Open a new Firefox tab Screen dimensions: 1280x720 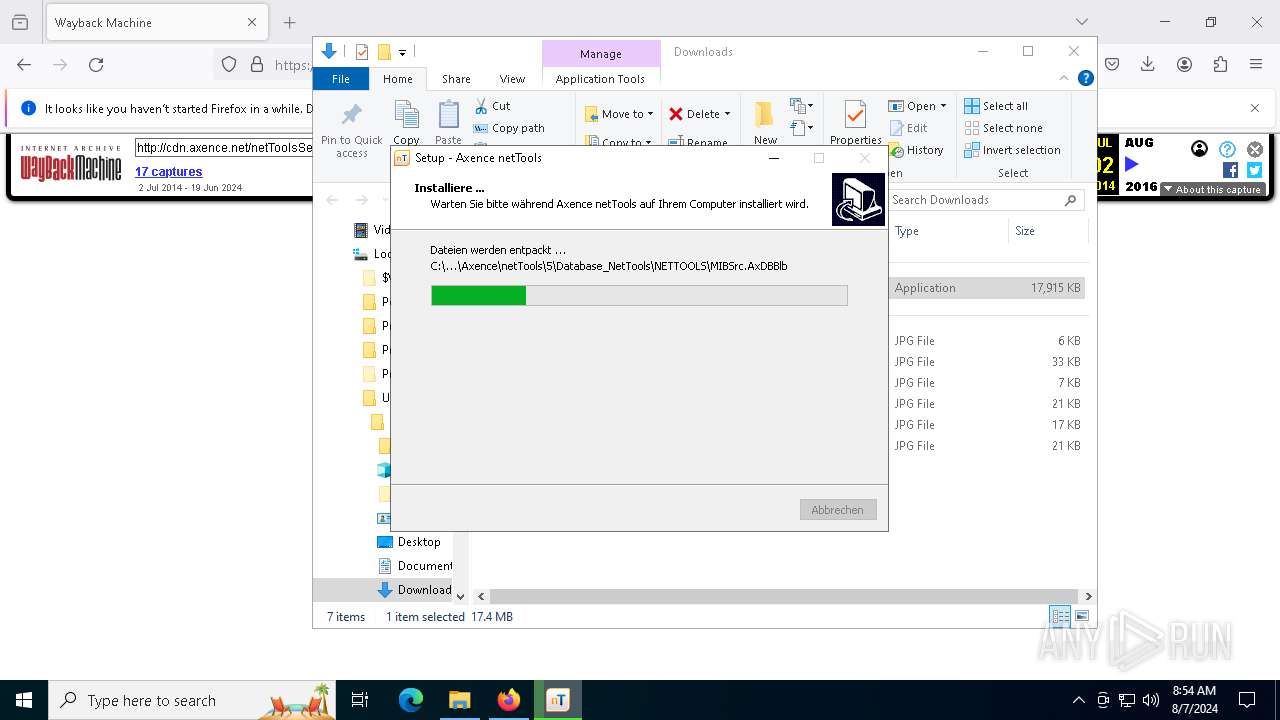(x=289, y=22)
